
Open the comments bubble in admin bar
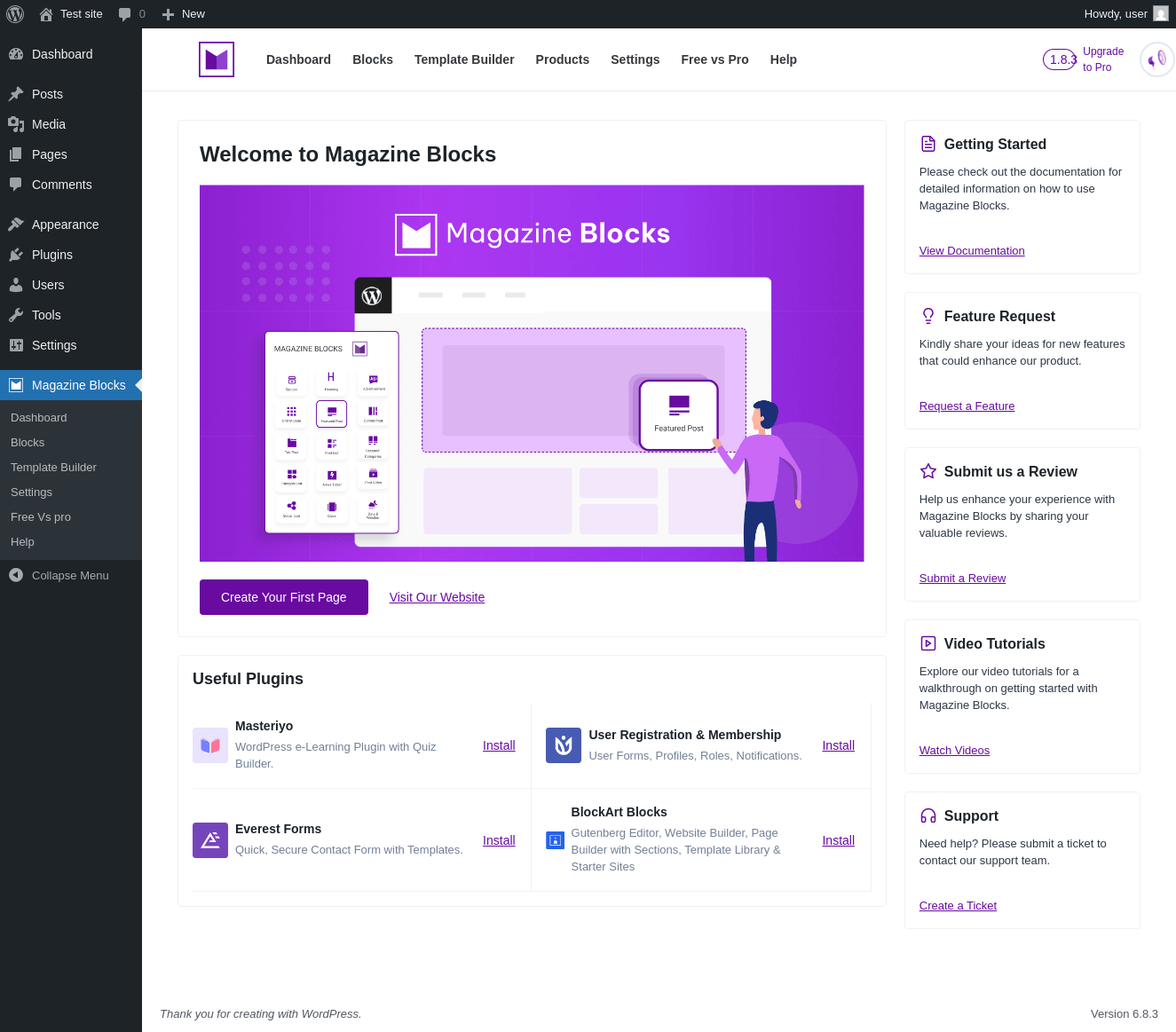coord(125,14)
